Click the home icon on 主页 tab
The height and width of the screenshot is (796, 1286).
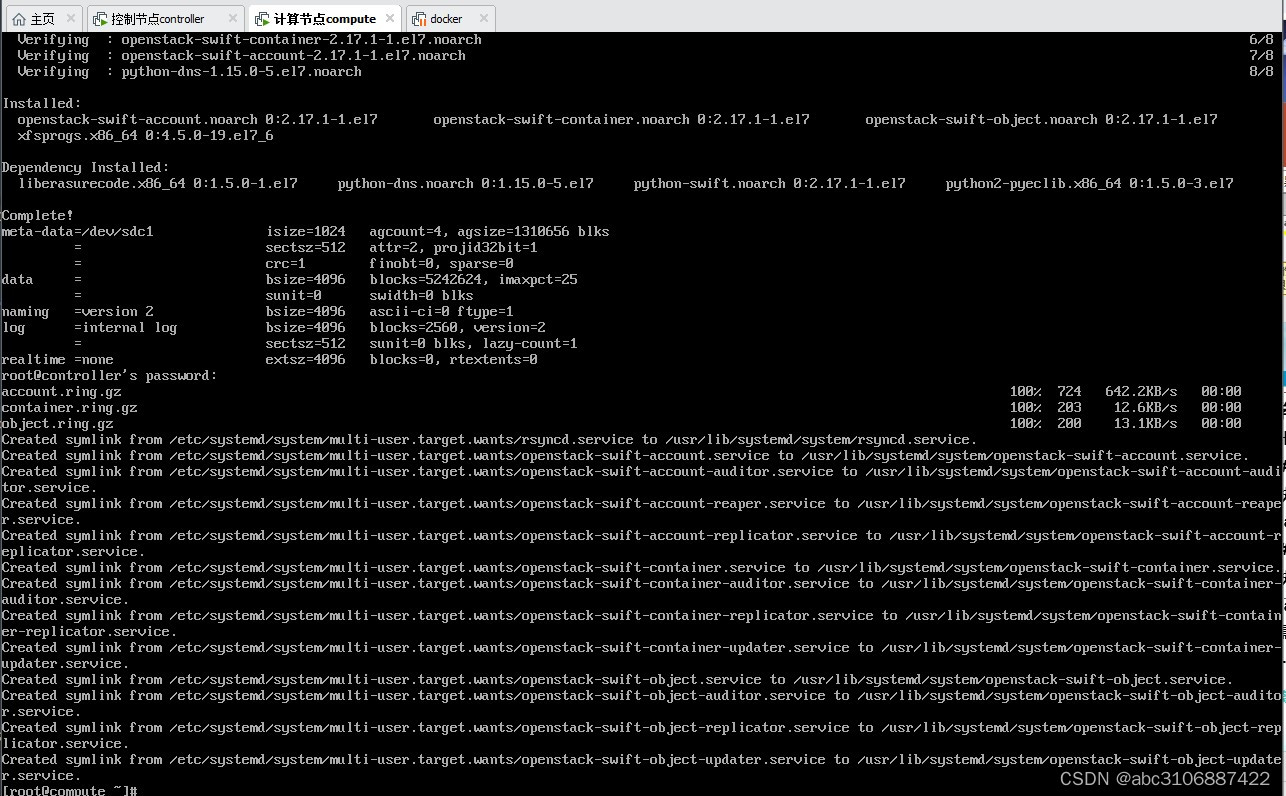pyautogui.click(x=19, y=19)
